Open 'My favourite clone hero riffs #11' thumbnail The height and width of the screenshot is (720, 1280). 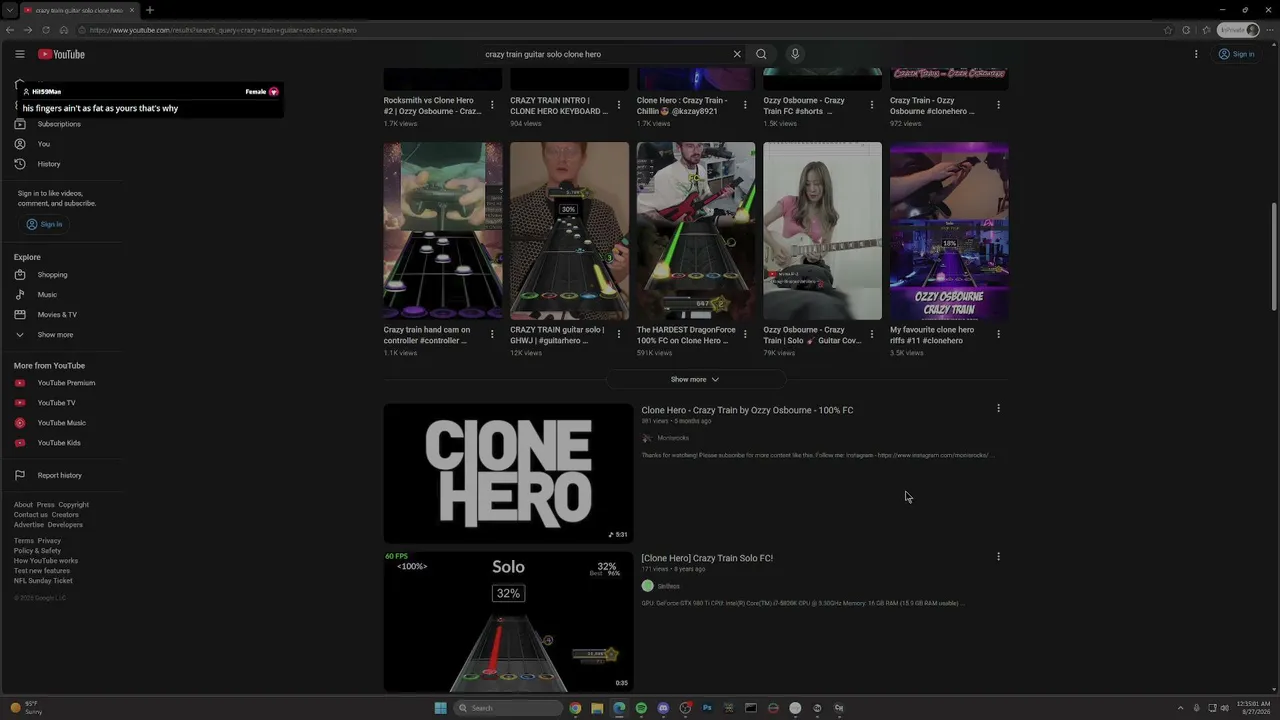click(949, 231)
